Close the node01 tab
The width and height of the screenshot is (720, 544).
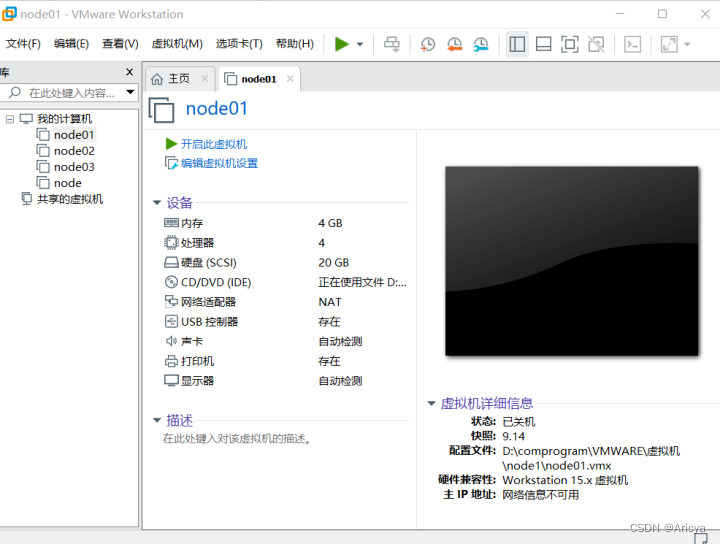click(x=290, y=79)
